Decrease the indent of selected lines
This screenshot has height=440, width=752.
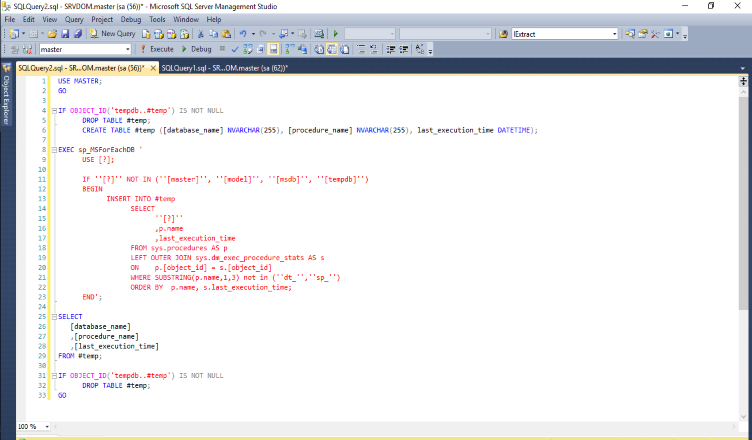pos(390,49)
